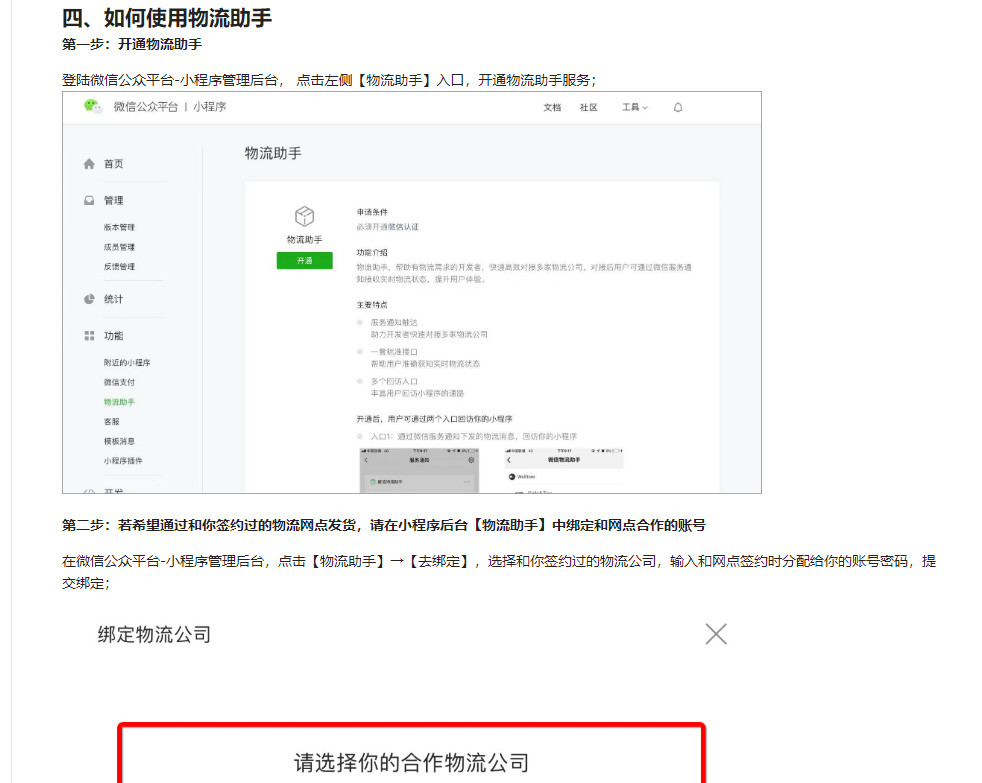Open 模板消息 in the sidebar
Viewport: 982px width, 783px height.
[119, 441]
